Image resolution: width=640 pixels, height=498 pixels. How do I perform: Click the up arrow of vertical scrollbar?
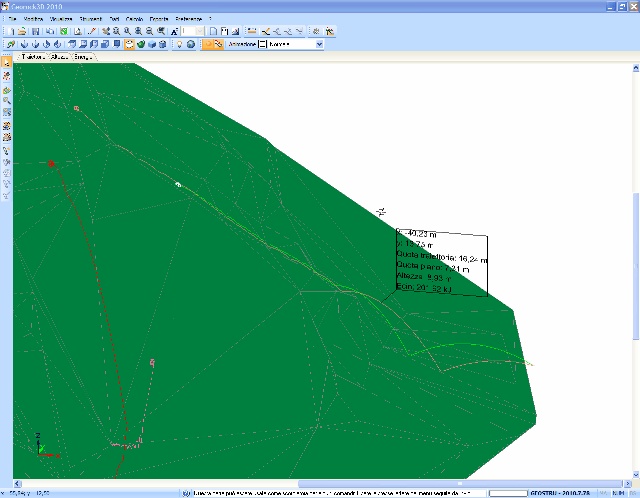pyautogui.click(x=636, y=68)
